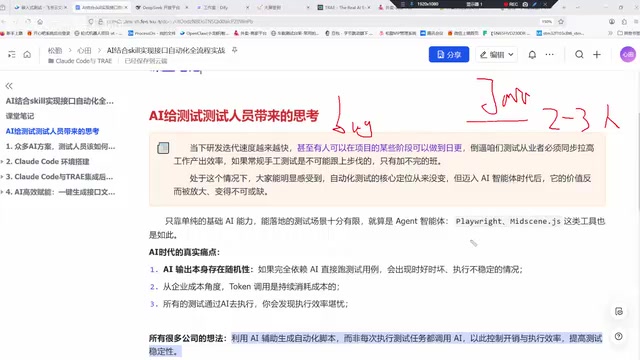Screen dimensions: 640x360
Task: Click the bold text AI时代的真实痛点
Action: 184,252
